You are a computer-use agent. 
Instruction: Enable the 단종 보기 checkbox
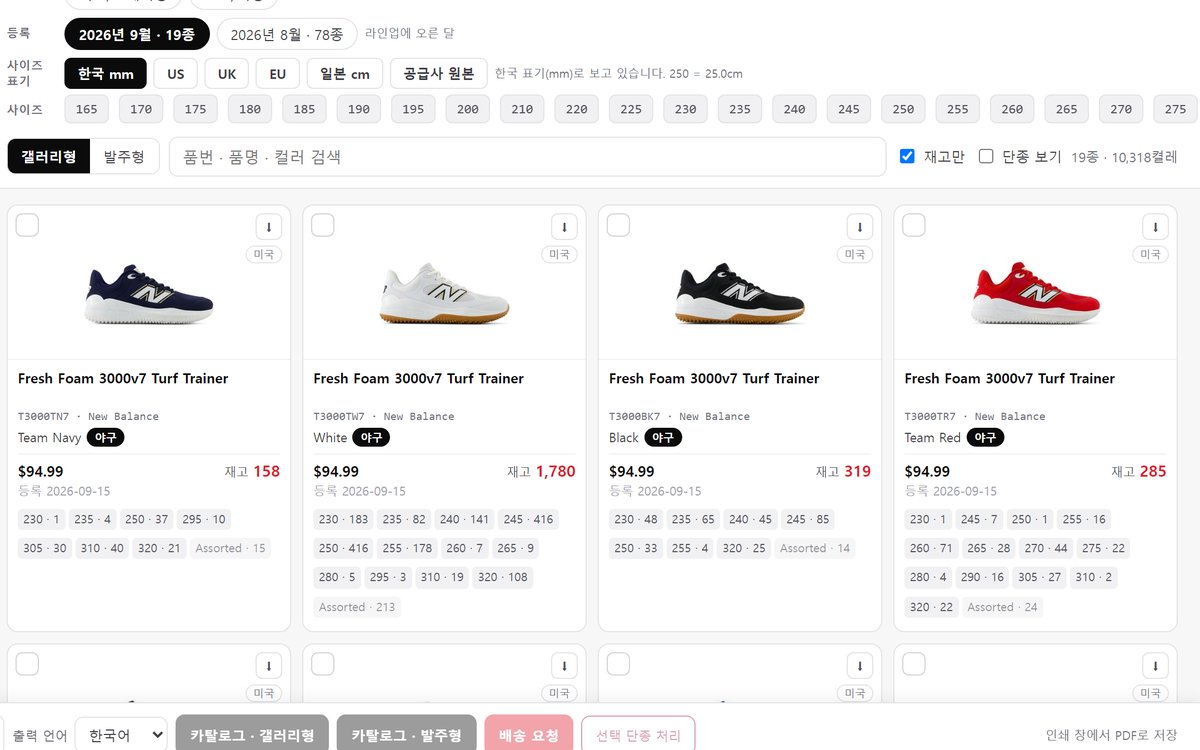[x=986, y=156]
